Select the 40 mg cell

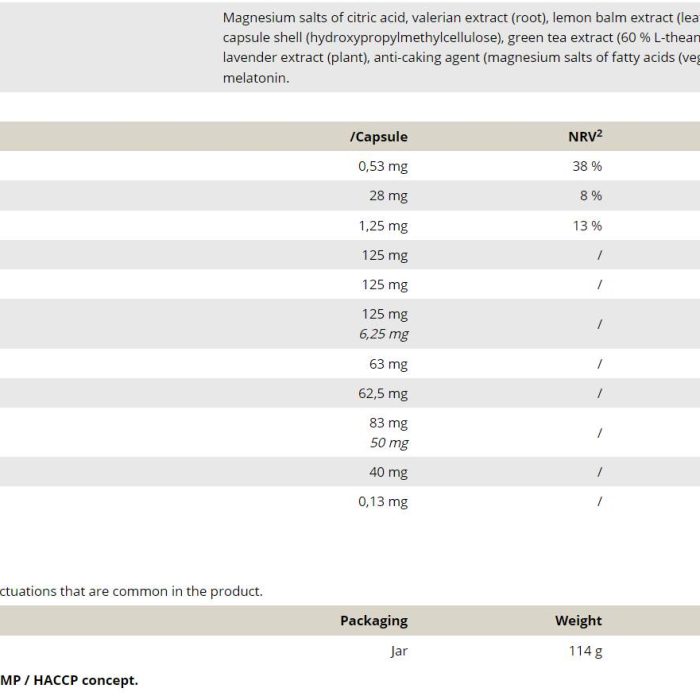click(388, 473)
